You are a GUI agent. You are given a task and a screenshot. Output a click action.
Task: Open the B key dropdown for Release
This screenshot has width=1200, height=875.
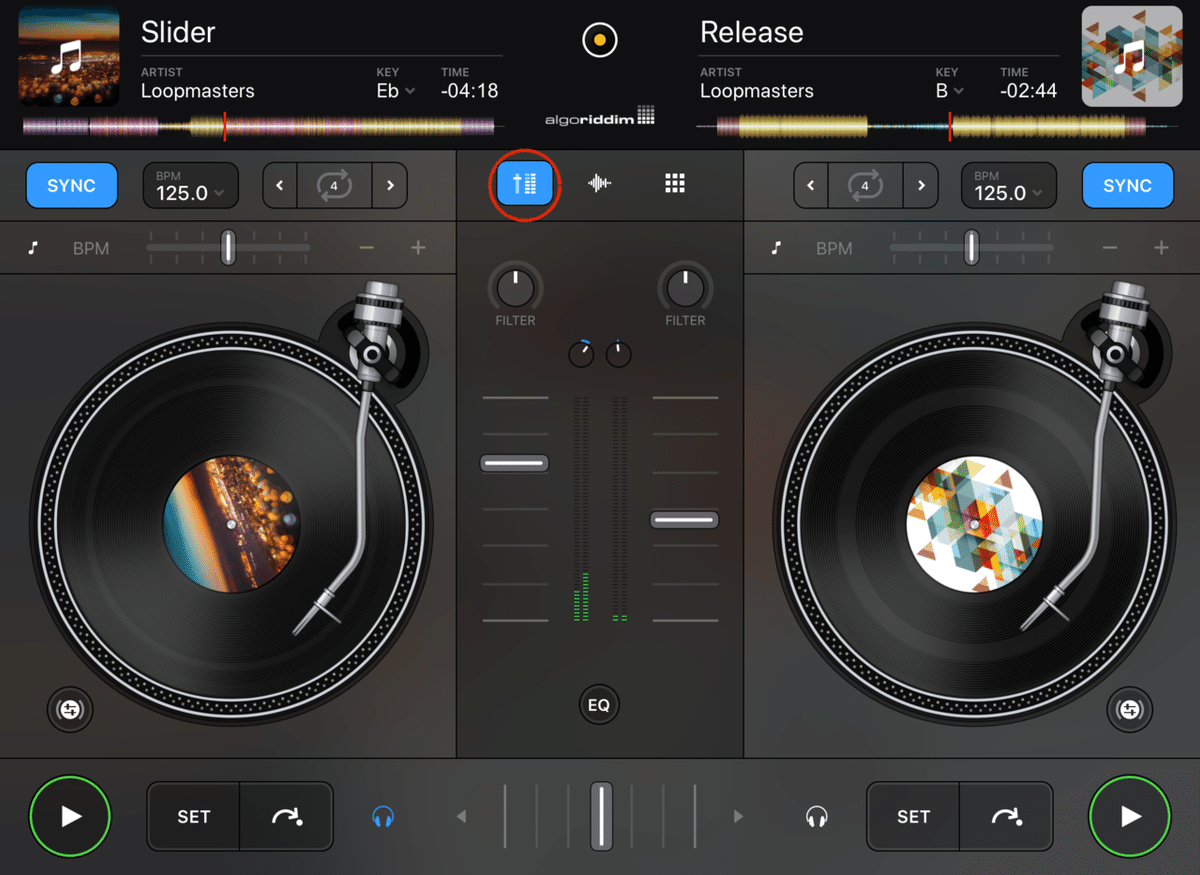pos(949,91)
